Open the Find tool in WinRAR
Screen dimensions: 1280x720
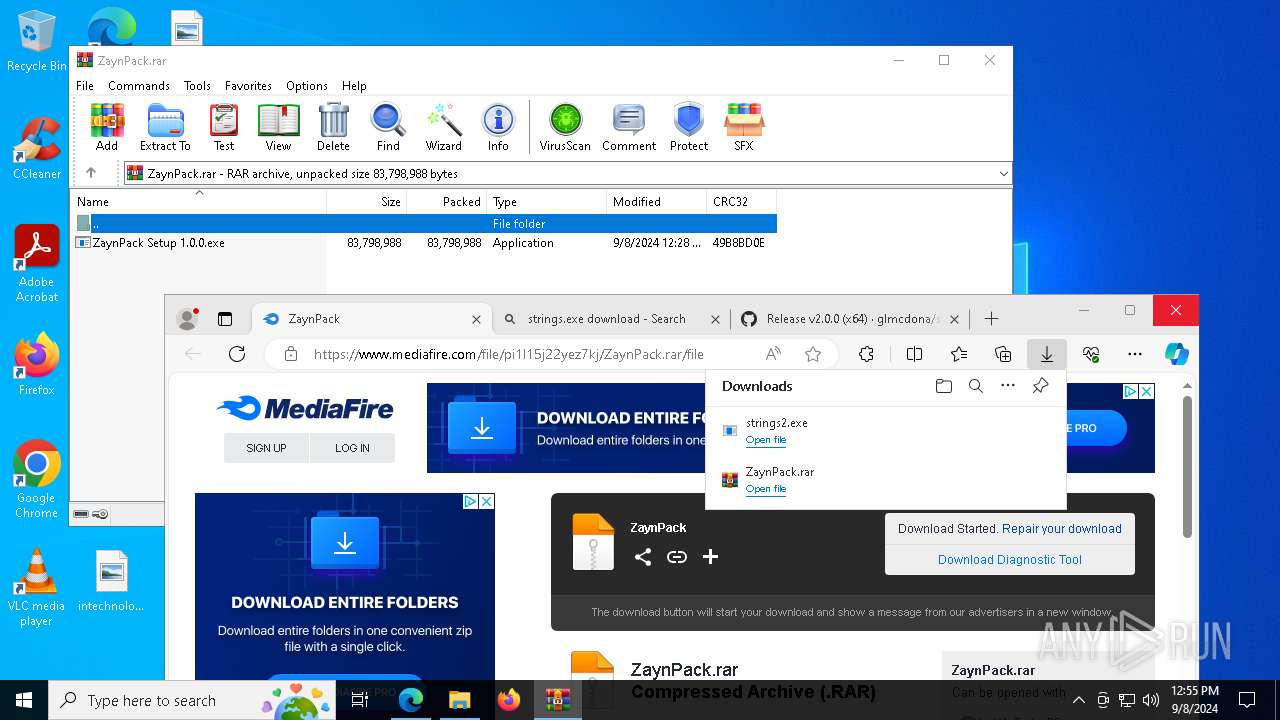tap(388, 127)
